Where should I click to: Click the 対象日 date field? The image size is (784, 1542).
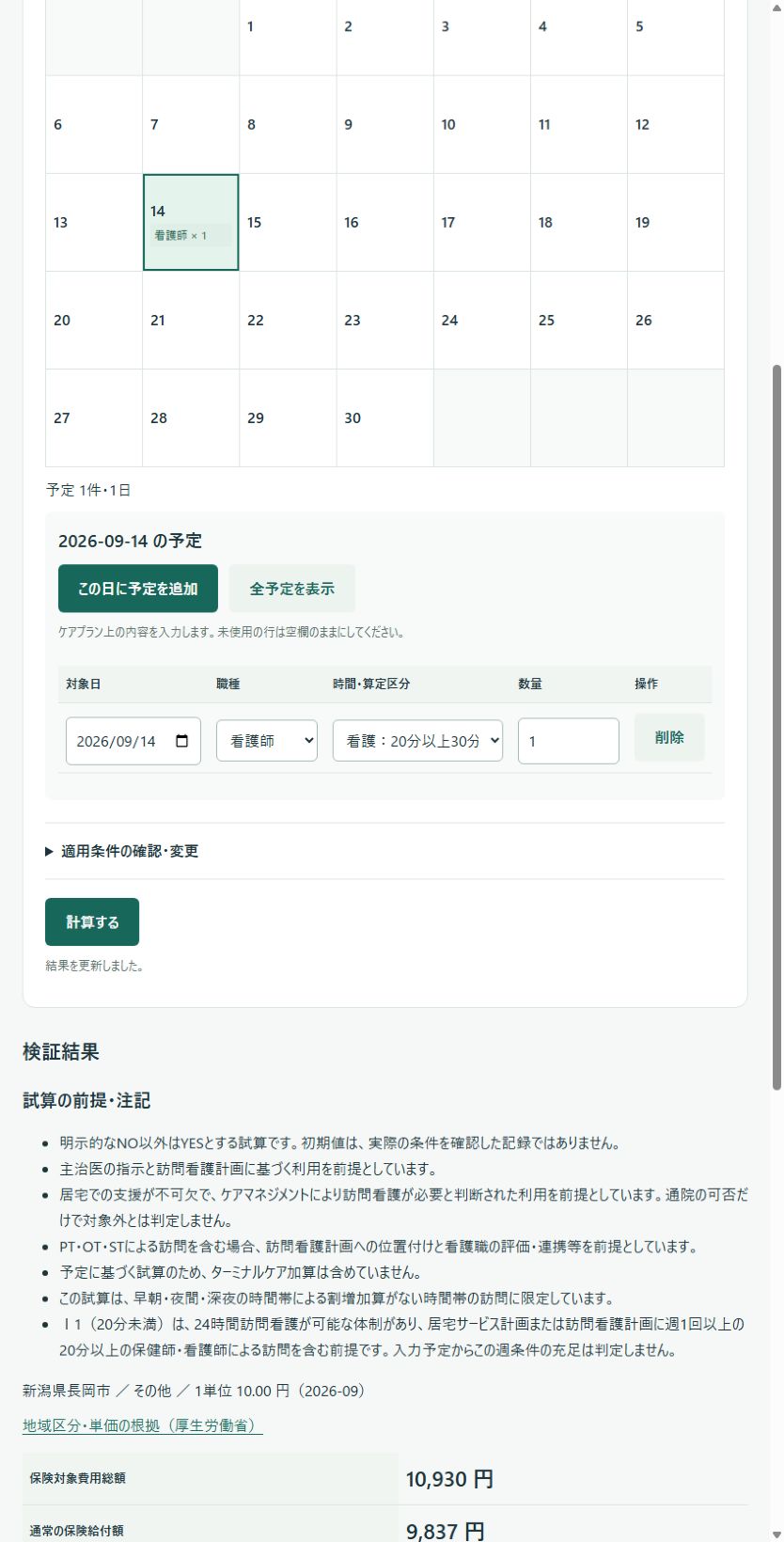point(133,741)
